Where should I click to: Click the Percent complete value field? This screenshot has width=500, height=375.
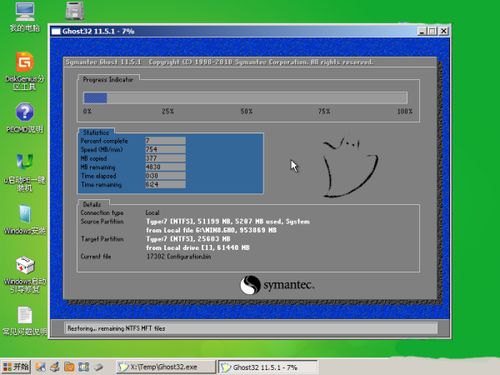[x=165, y=141]
